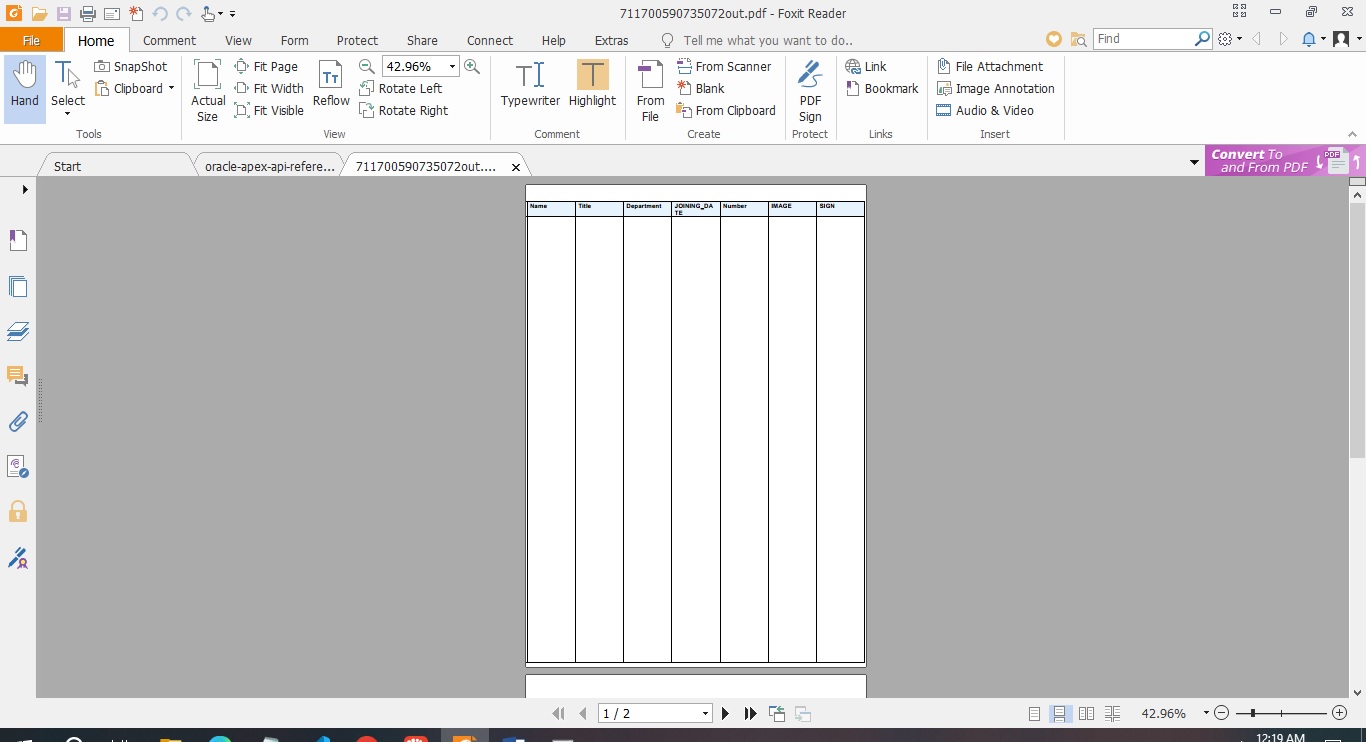This screenshot has height=742, width=1366.
Task: Switch to the oracle-apex-api-reference document tab
Action: pyautogui.click(x=269, y=167)
